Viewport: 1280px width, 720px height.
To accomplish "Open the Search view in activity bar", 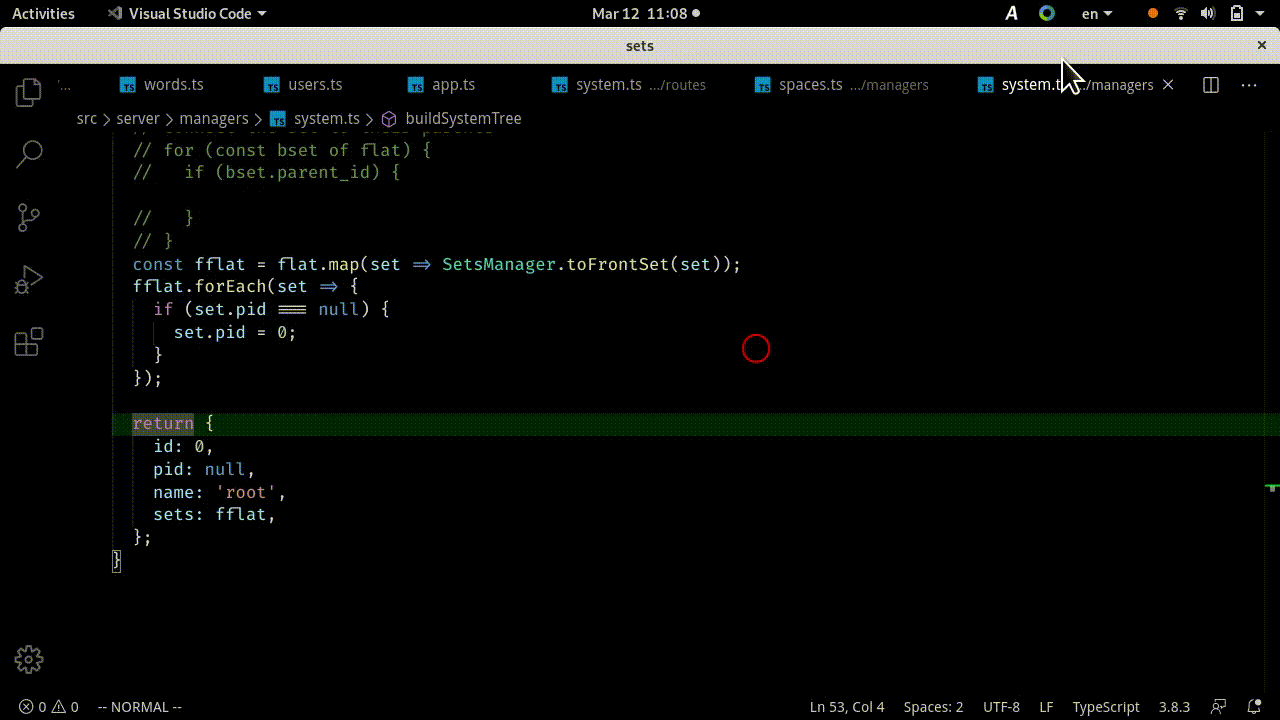I will [x=29, y=154].
